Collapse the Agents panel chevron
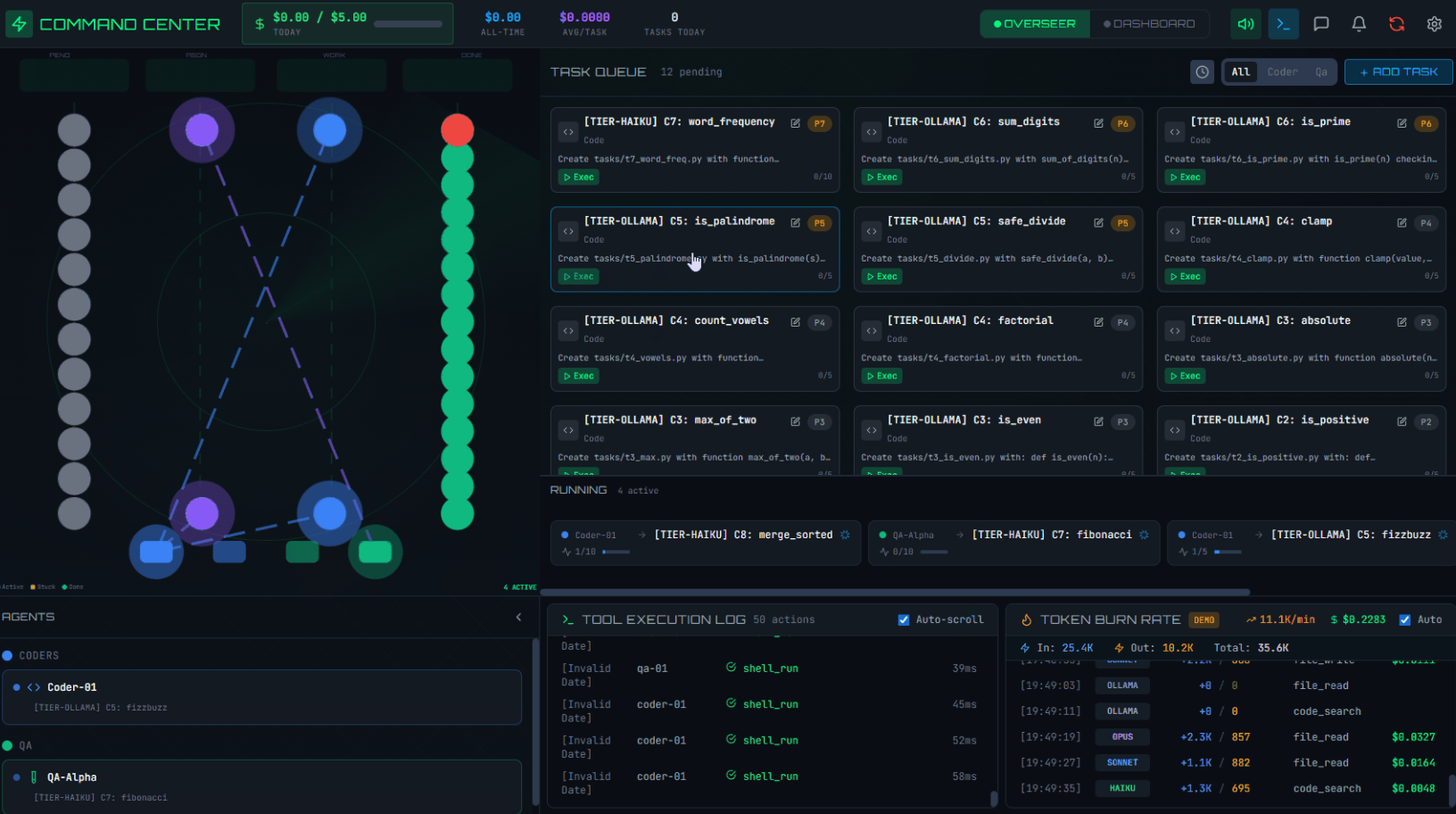The width and height of the screenshot is (1456, 814). click(x=519, y=617)
